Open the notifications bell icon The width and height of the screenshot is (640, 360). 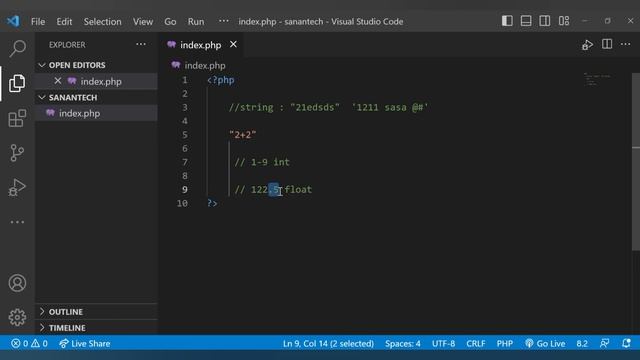pos(626,343)
